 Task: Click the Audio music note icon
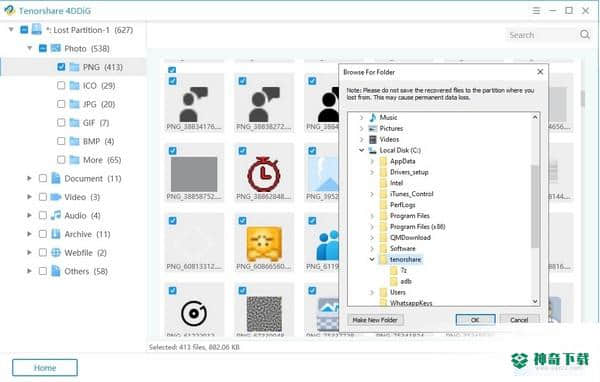[x=56, y=215]
